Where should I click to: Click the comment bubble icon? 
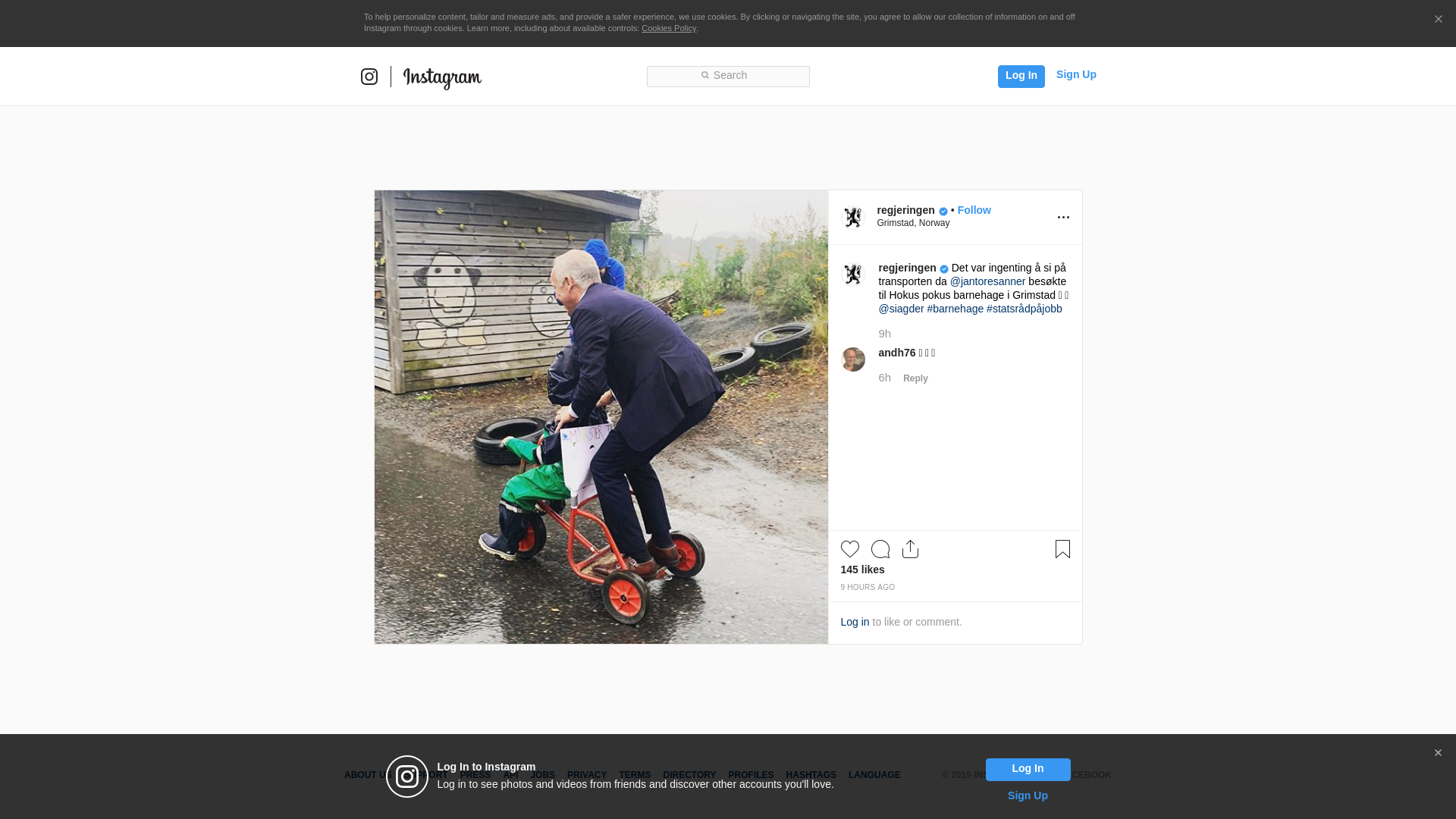click(x=880, y=549)
